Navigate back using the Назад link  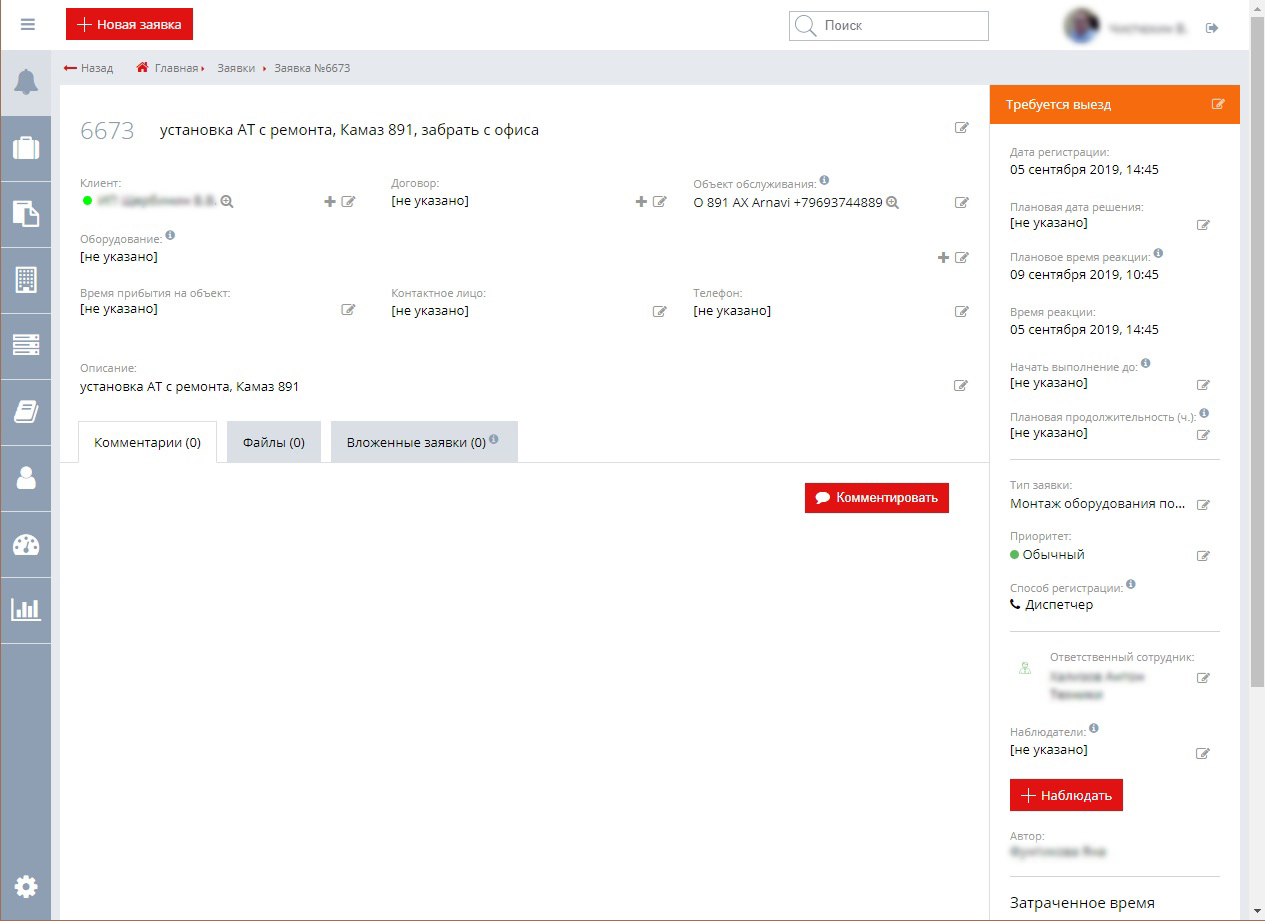pyautogui.click(x=89, y=68)
